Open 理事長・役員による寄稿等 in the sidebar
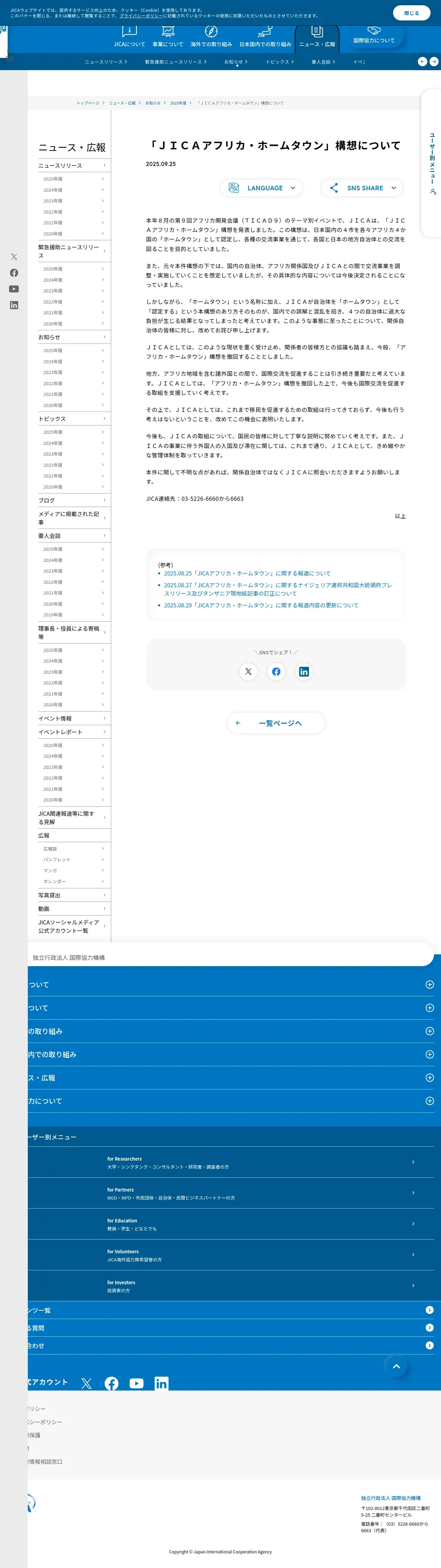441x1568 pixels. click(x=74, y=632)
